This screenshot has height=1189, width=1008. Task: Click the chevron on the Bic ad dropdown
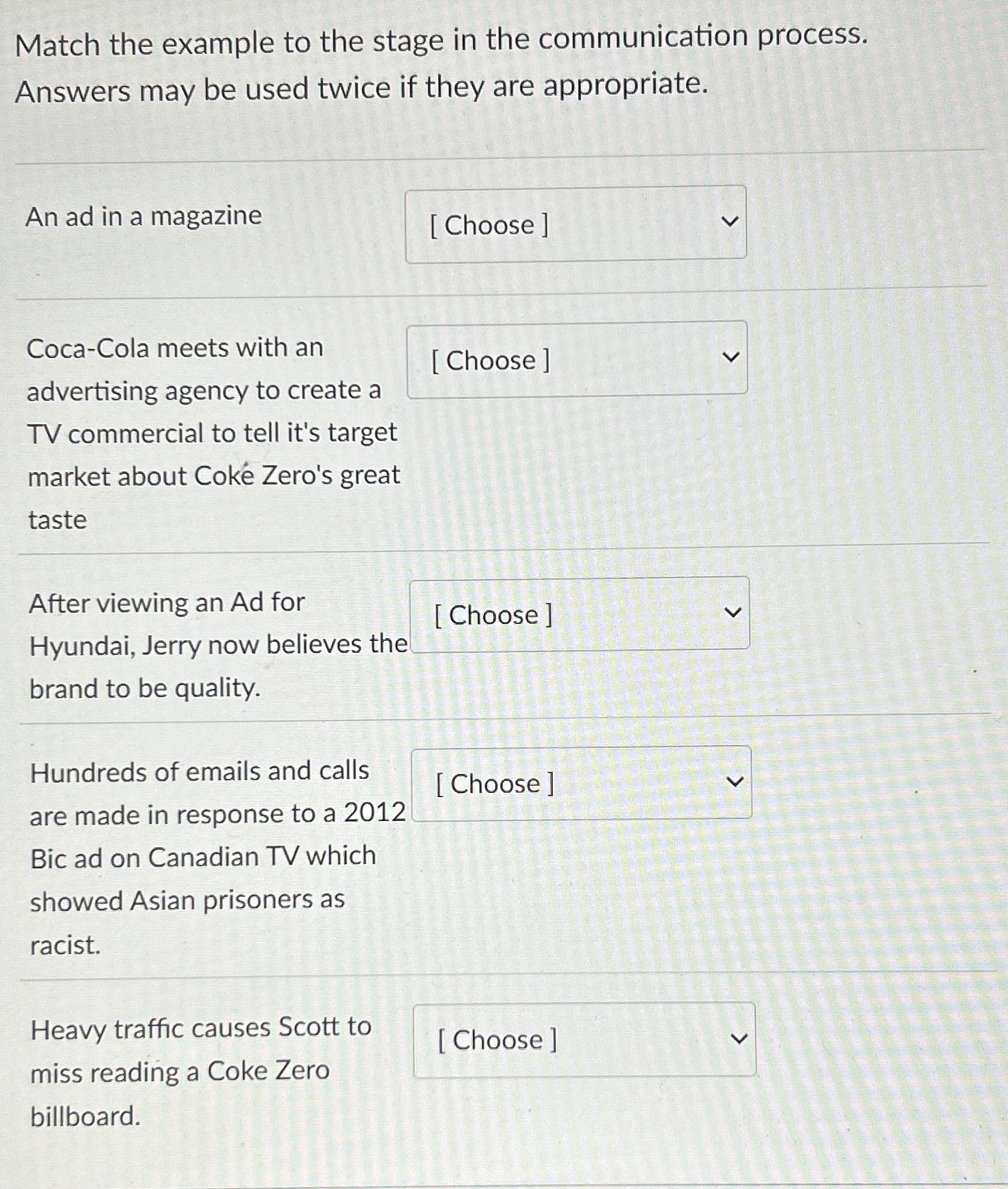[x=736, y=780]
